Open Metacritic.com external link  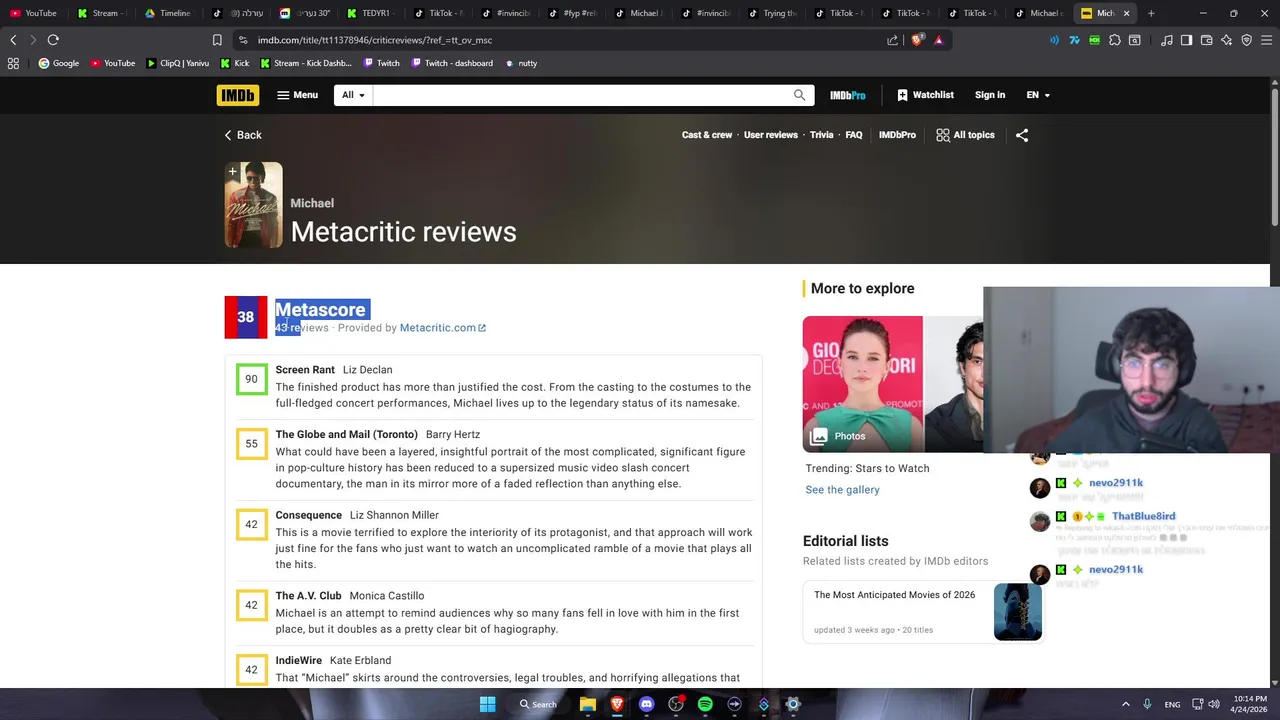coord(442,328)
